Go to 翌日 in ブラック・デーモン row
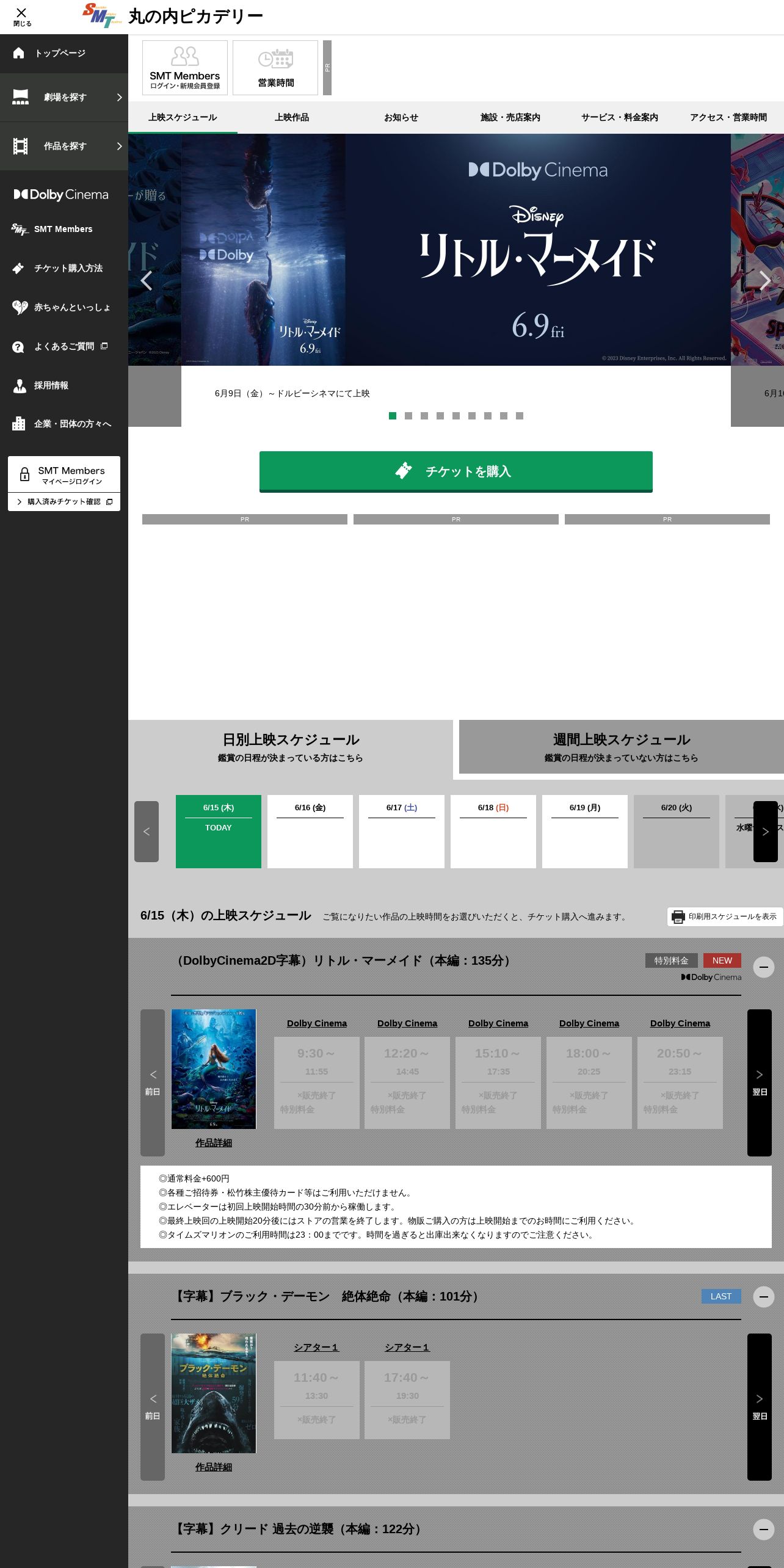 click(760, 1407)
